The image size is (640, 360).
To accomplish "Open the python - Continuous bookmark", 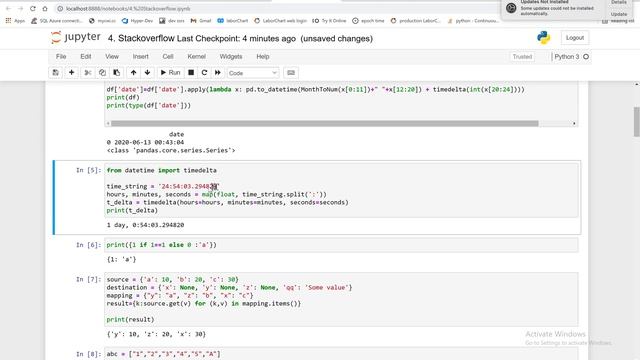I will coord(473,21).
